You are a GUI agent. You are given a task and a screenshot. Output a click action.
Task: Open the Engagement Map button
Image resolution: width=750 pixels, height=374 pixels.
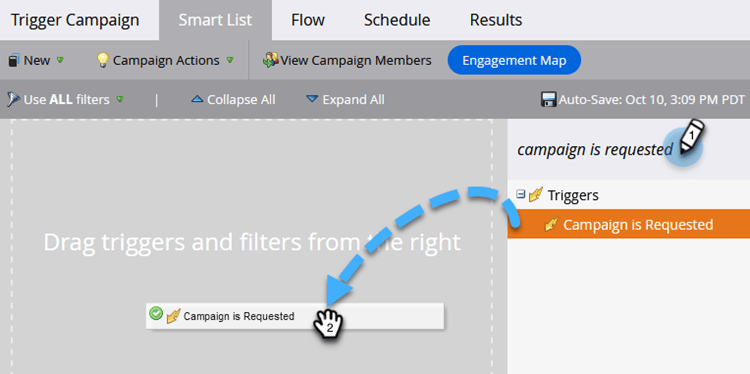tap(514, 60)
